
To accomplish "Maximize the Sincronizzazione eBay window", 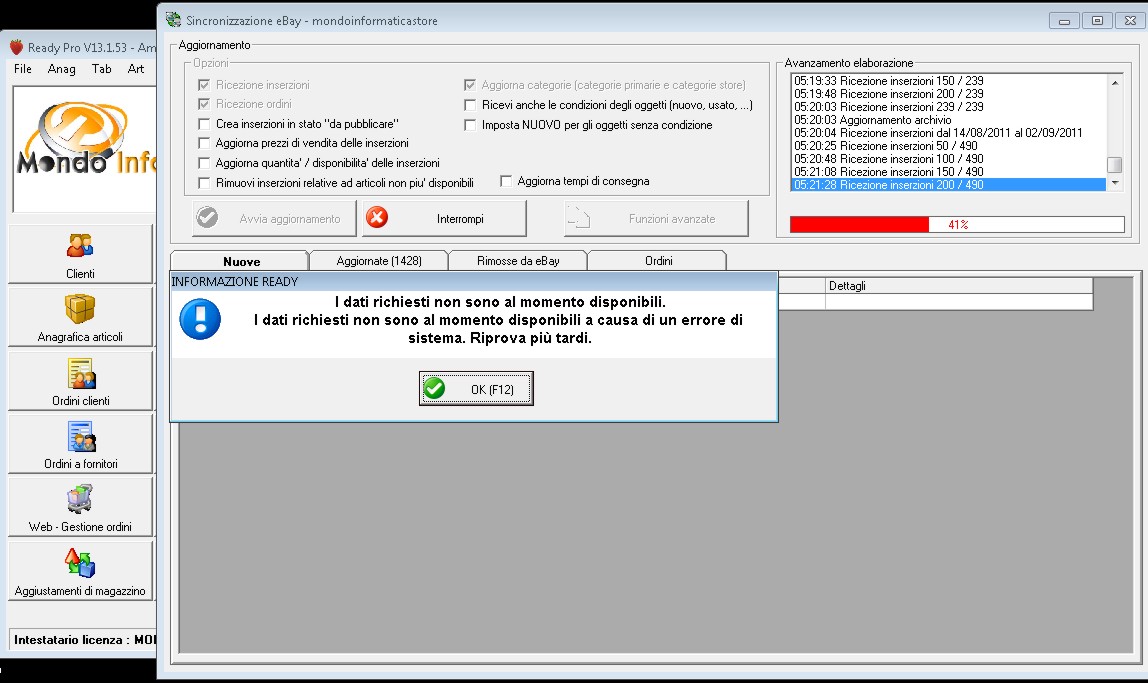I will tap(1097, 20).
